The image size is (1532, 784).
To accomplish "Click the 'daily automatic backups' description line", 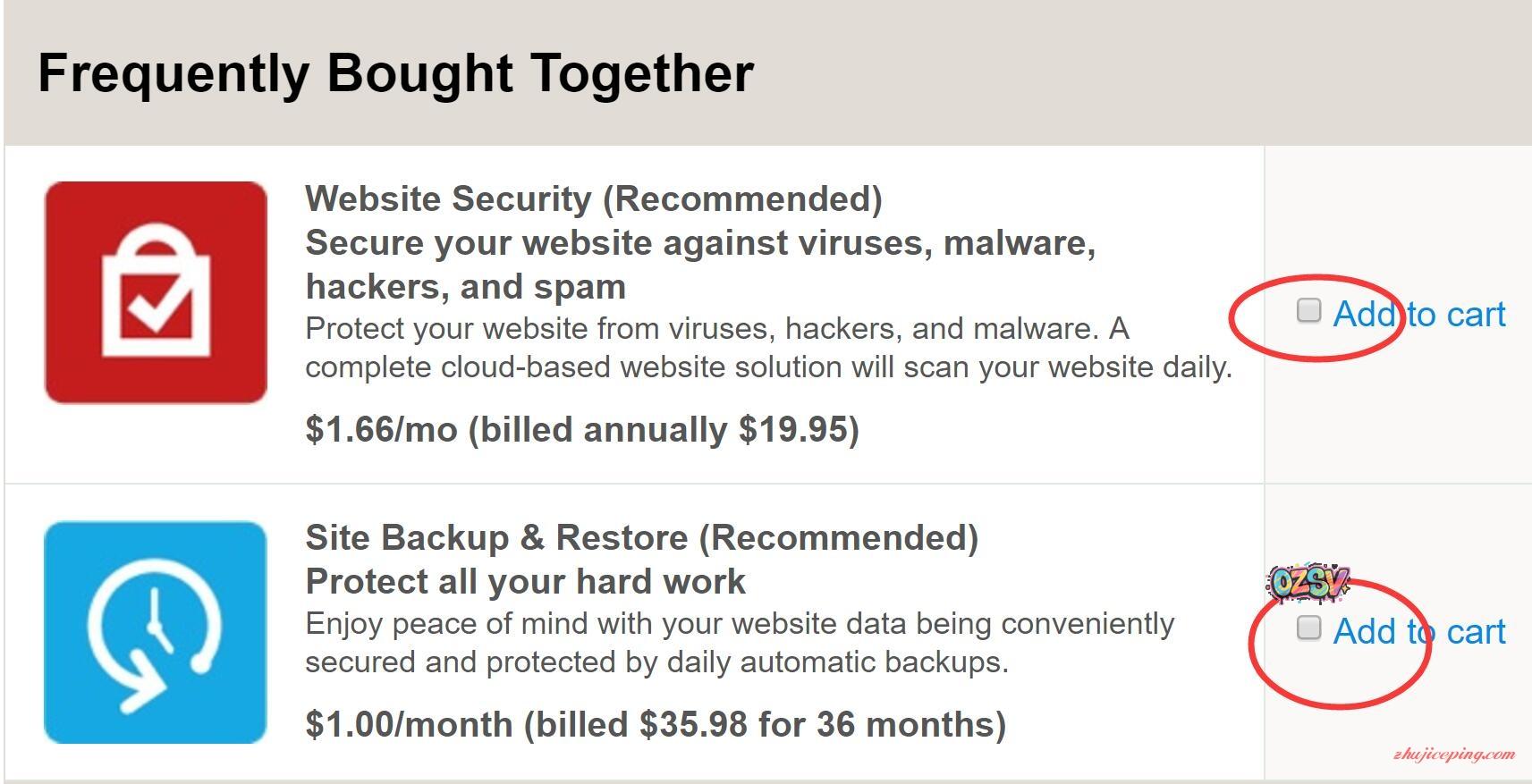I will [x=656, y=662].
